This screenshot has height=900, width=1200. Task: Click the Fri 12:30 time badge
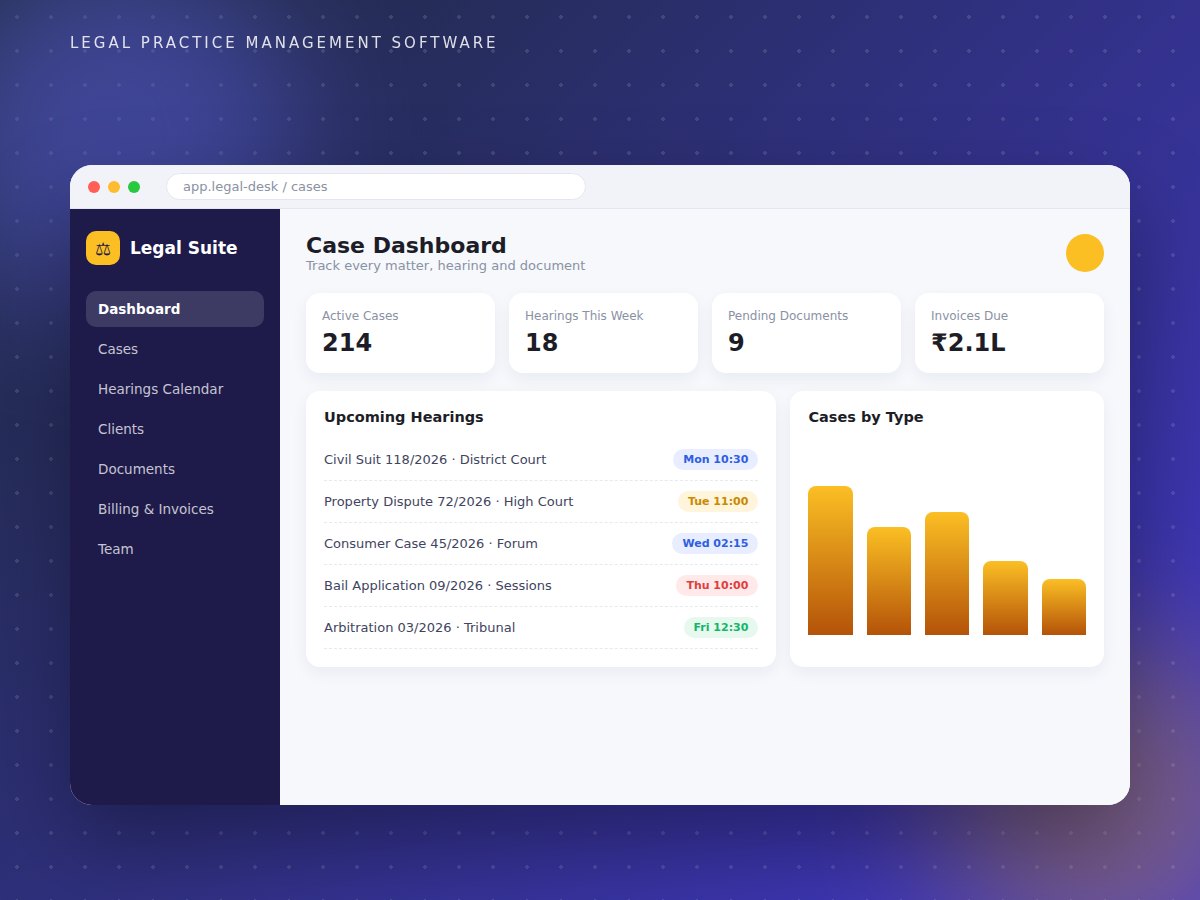[x=721, y=628]
